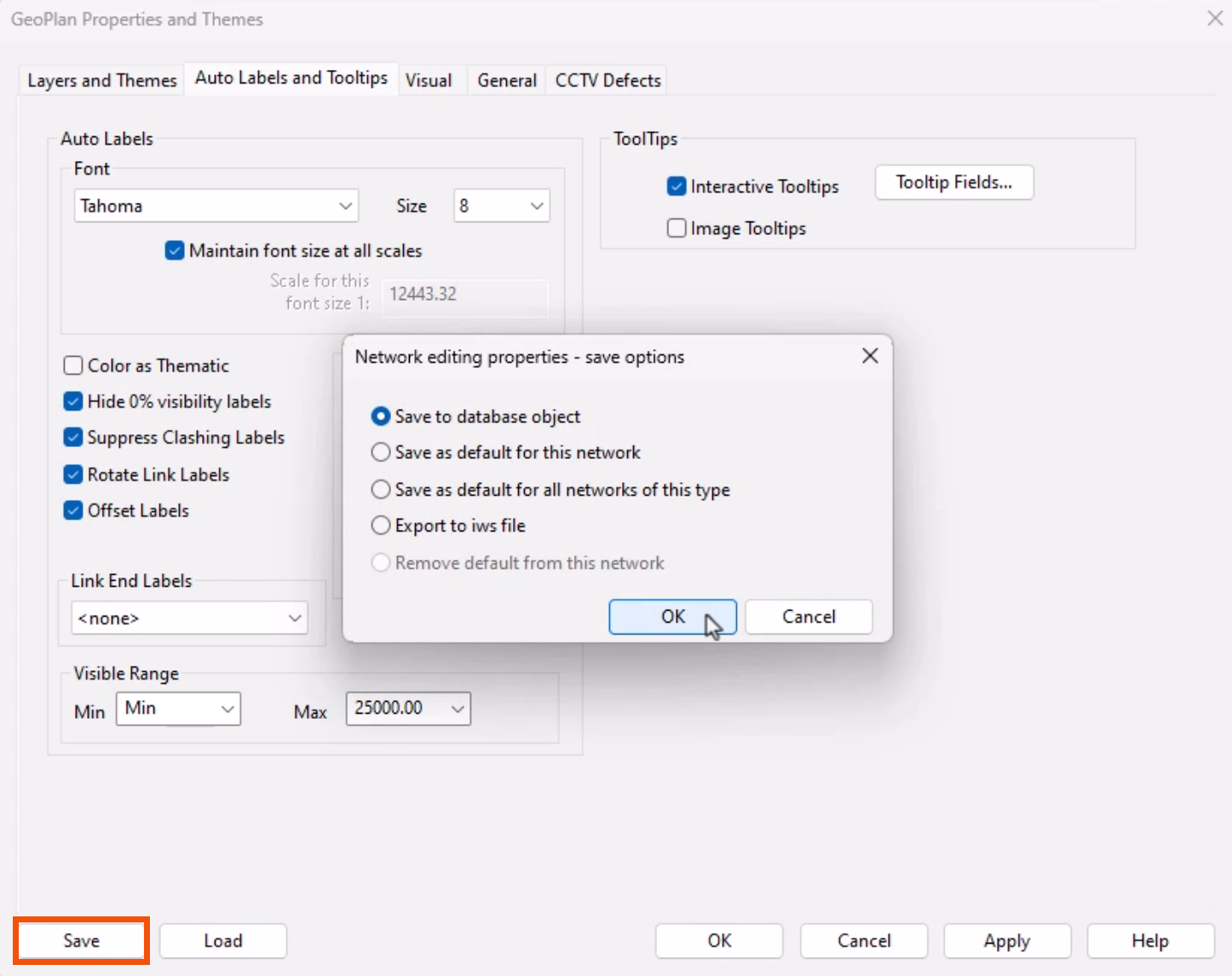The image size is (1232, 976).
Task: Open the Visible Range Max dropdown
Action: pyautogui.click(x=457, y=708)
